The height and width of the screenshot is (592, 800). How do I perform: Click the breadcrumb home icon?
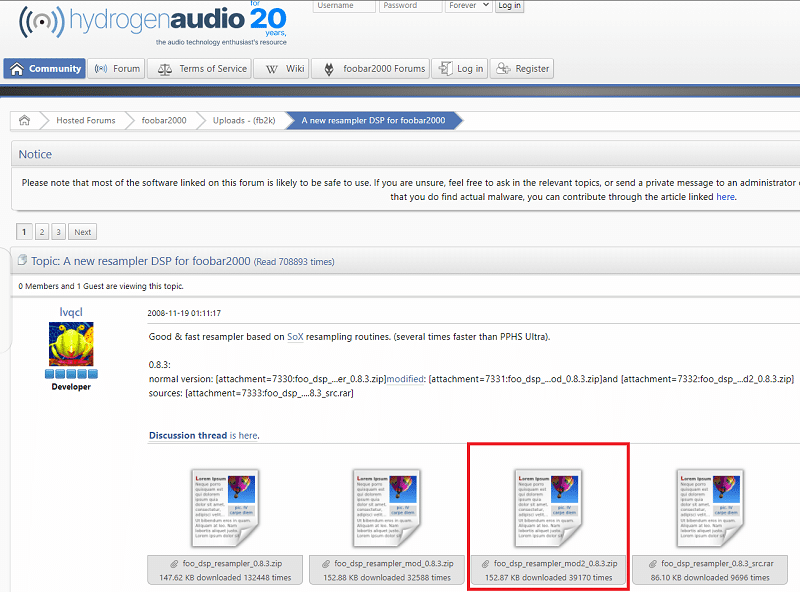(25, 119)
